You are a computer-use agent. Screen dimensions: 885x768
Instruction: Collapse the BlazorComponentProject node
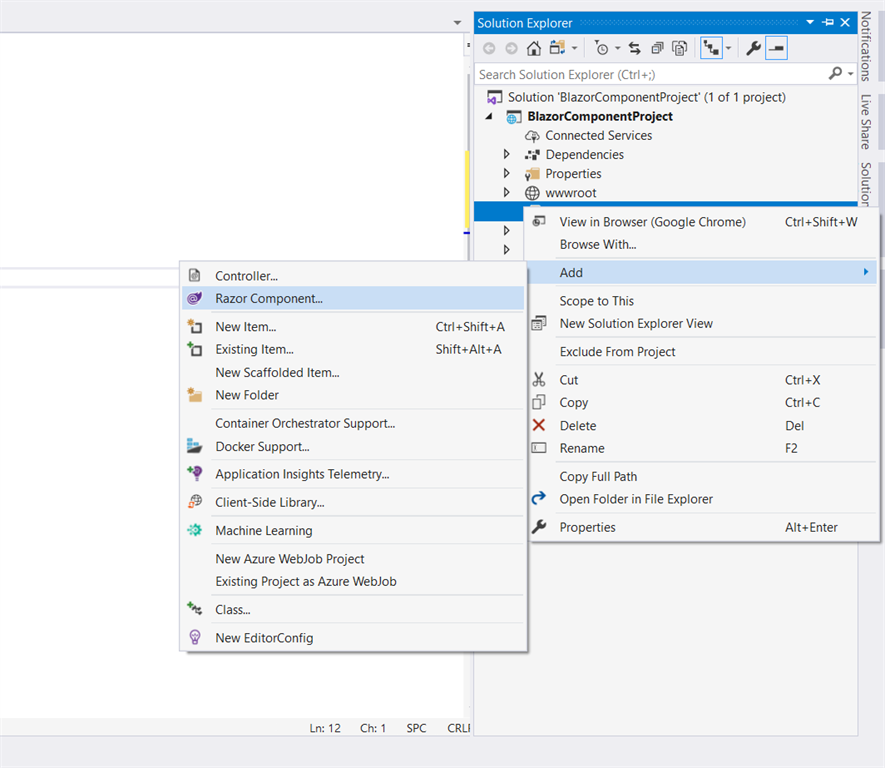tap(490, 116)
